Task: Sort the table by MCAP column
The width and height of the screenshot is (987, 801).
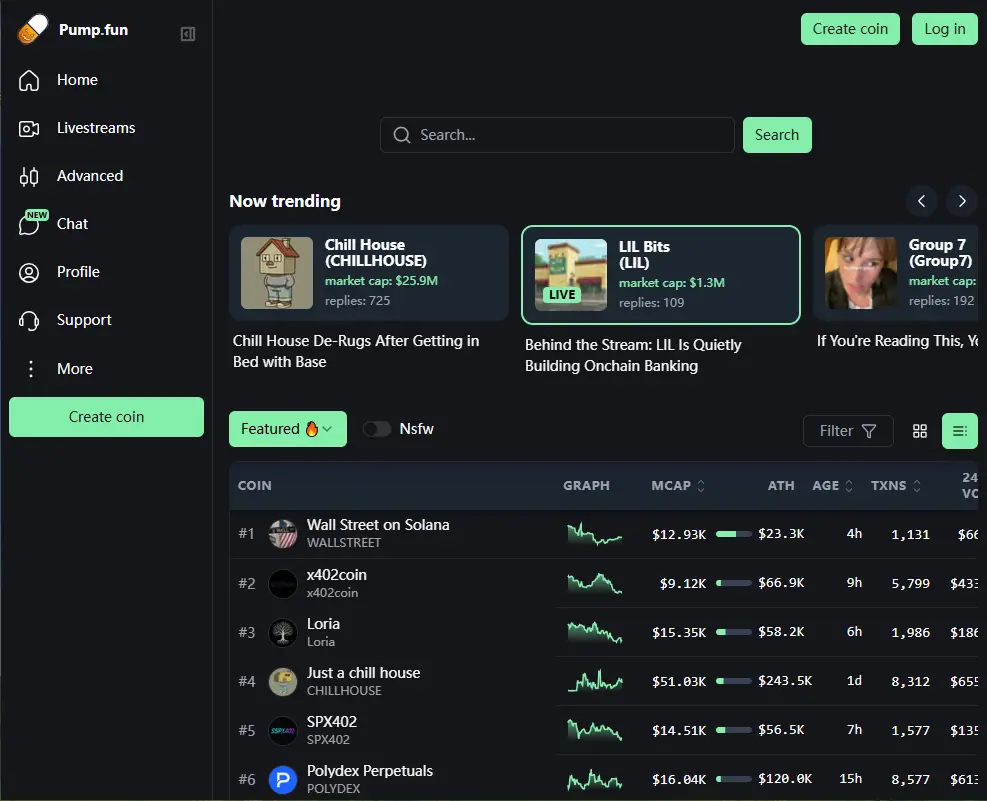Action: (x=678, y=486)
